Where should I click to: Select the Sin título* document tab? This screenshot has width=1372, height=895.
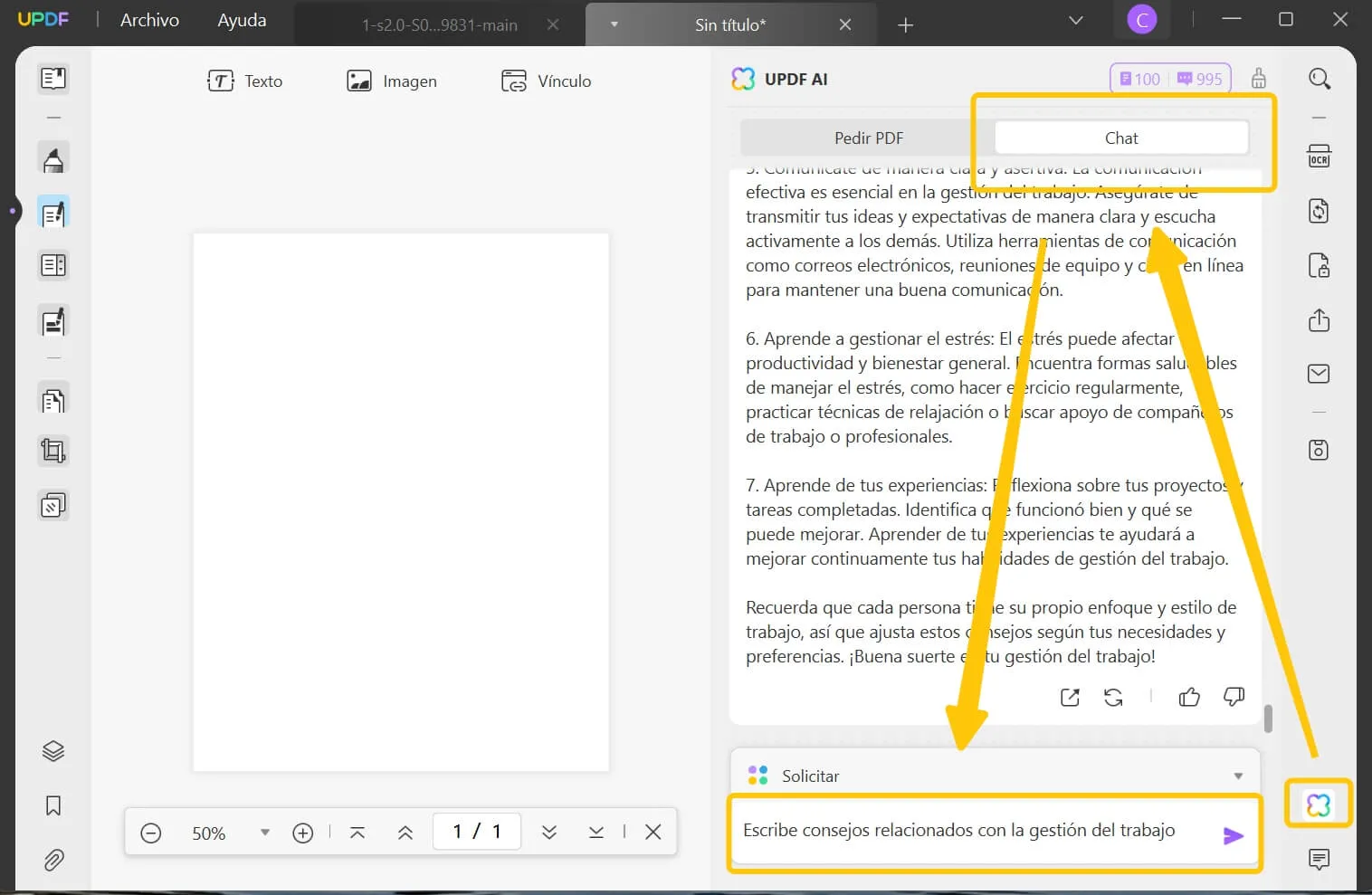730,25
